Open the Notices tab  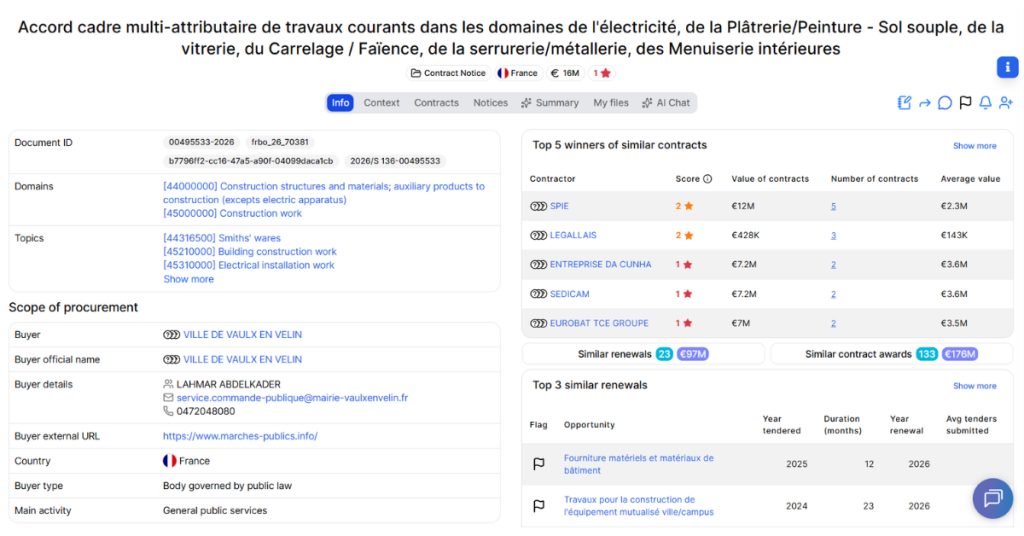490,102
